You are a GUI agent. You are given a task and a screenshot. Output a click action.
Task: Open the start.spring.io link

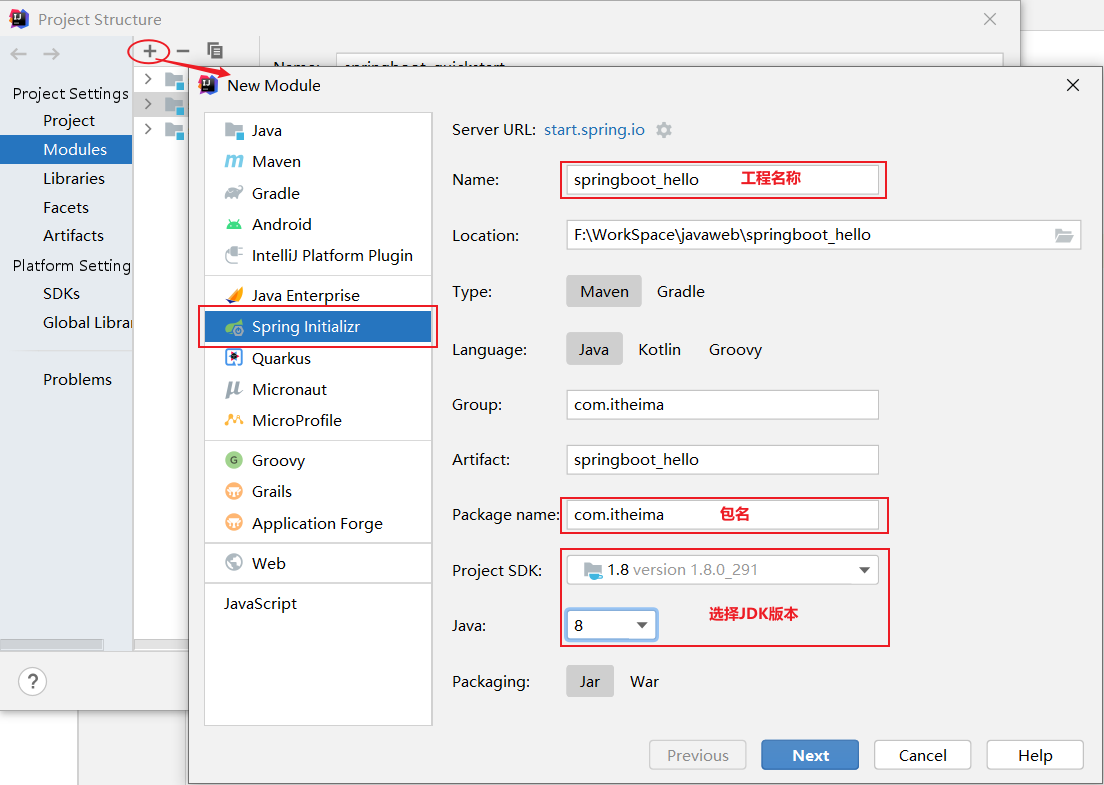(x=594, y=130)
